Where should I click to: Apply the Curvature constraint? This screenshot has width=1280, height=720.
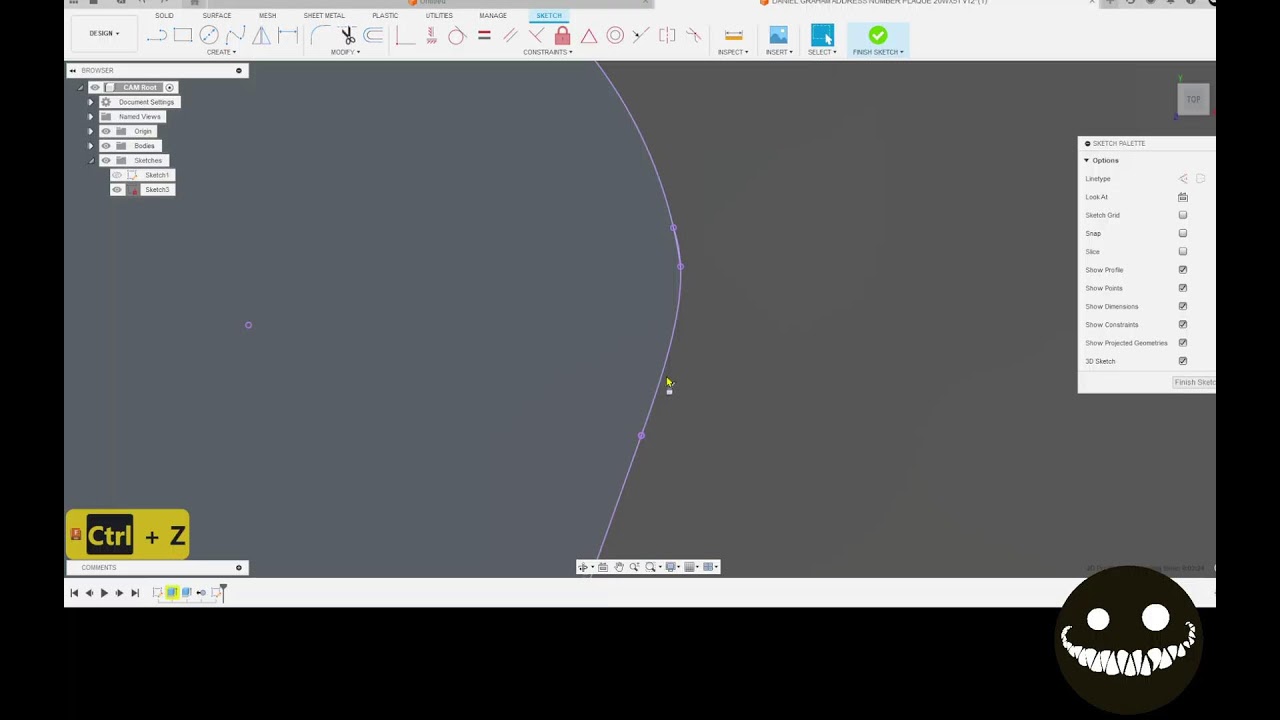tap(693, 36)
